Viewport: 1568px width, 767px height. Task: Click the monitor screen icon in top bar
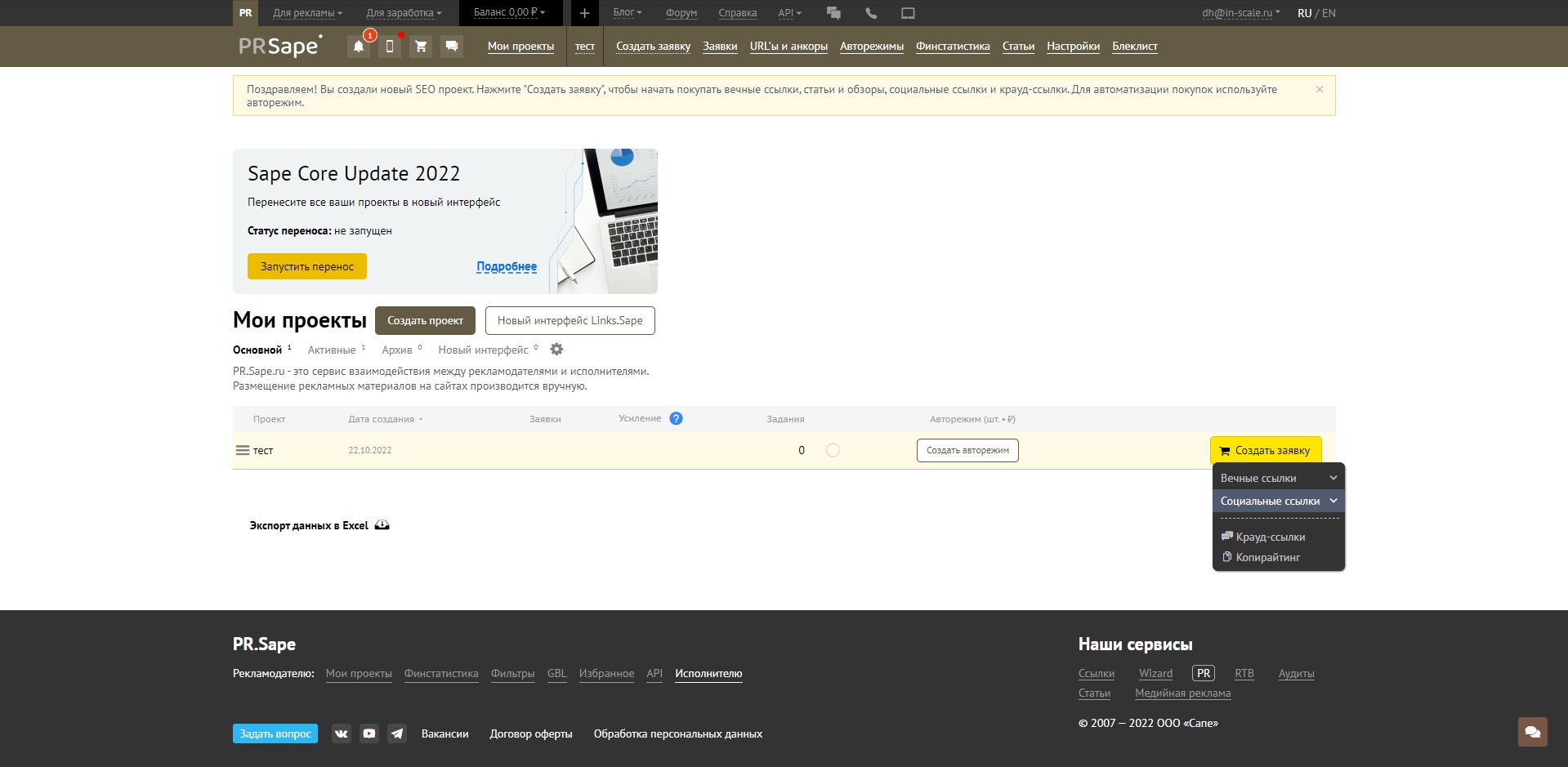[908, 13]
